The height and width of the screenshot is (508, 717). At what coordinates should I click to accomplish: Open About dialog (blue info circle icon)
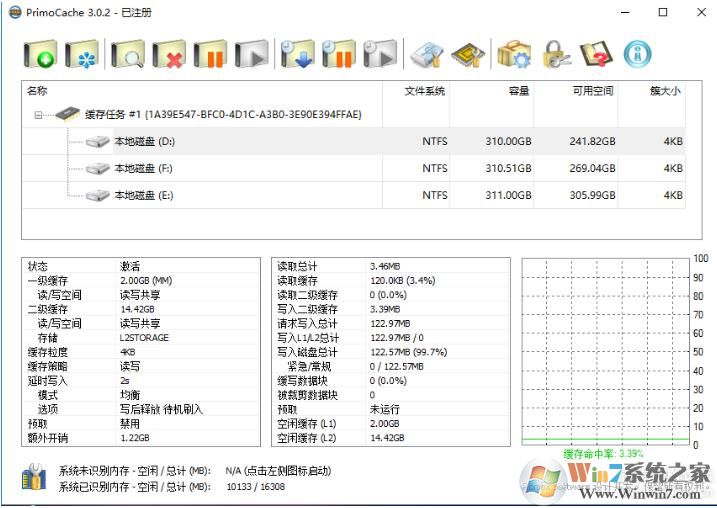pos(637,54)
